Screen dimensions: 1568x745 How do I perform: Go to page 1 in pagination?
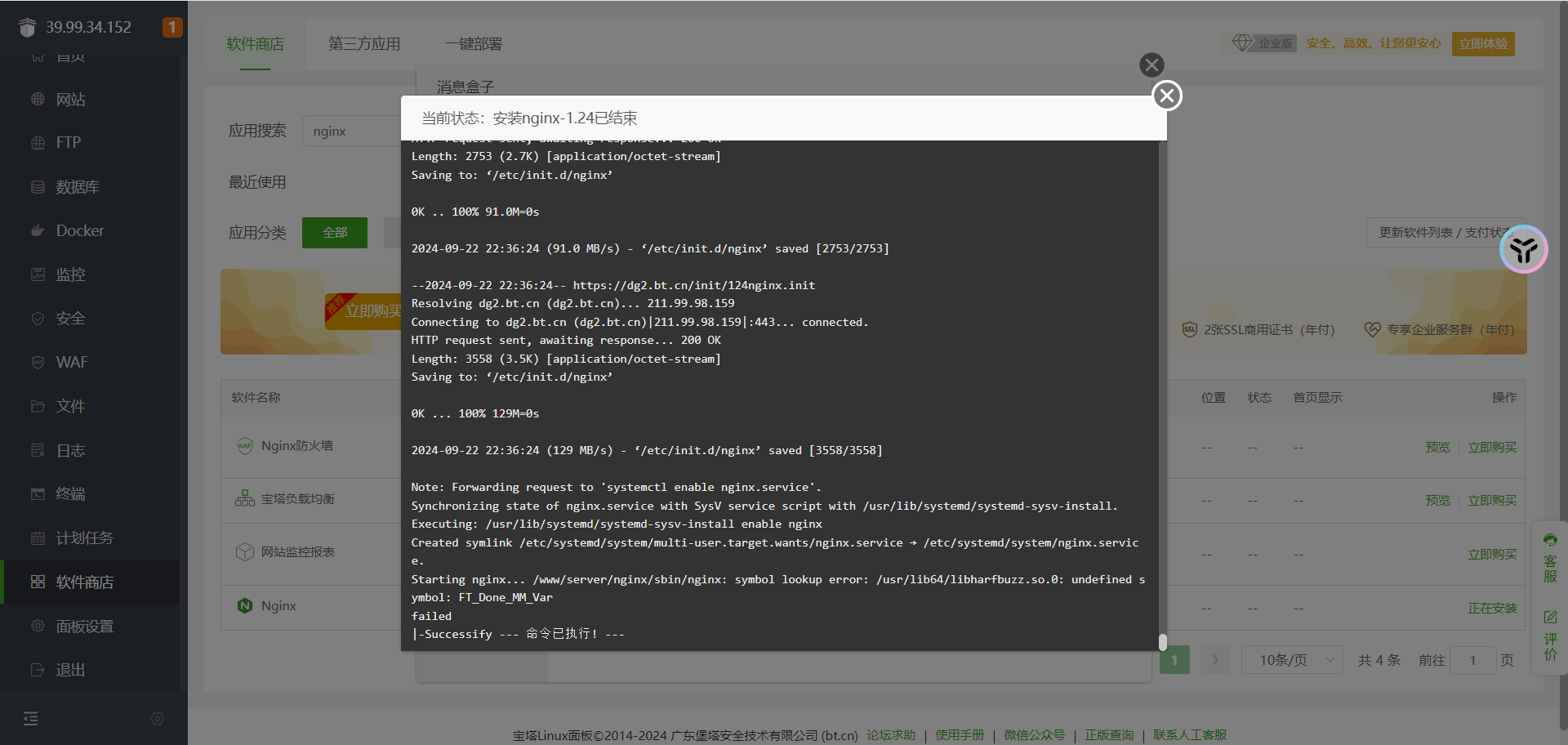coord(1174,660)
